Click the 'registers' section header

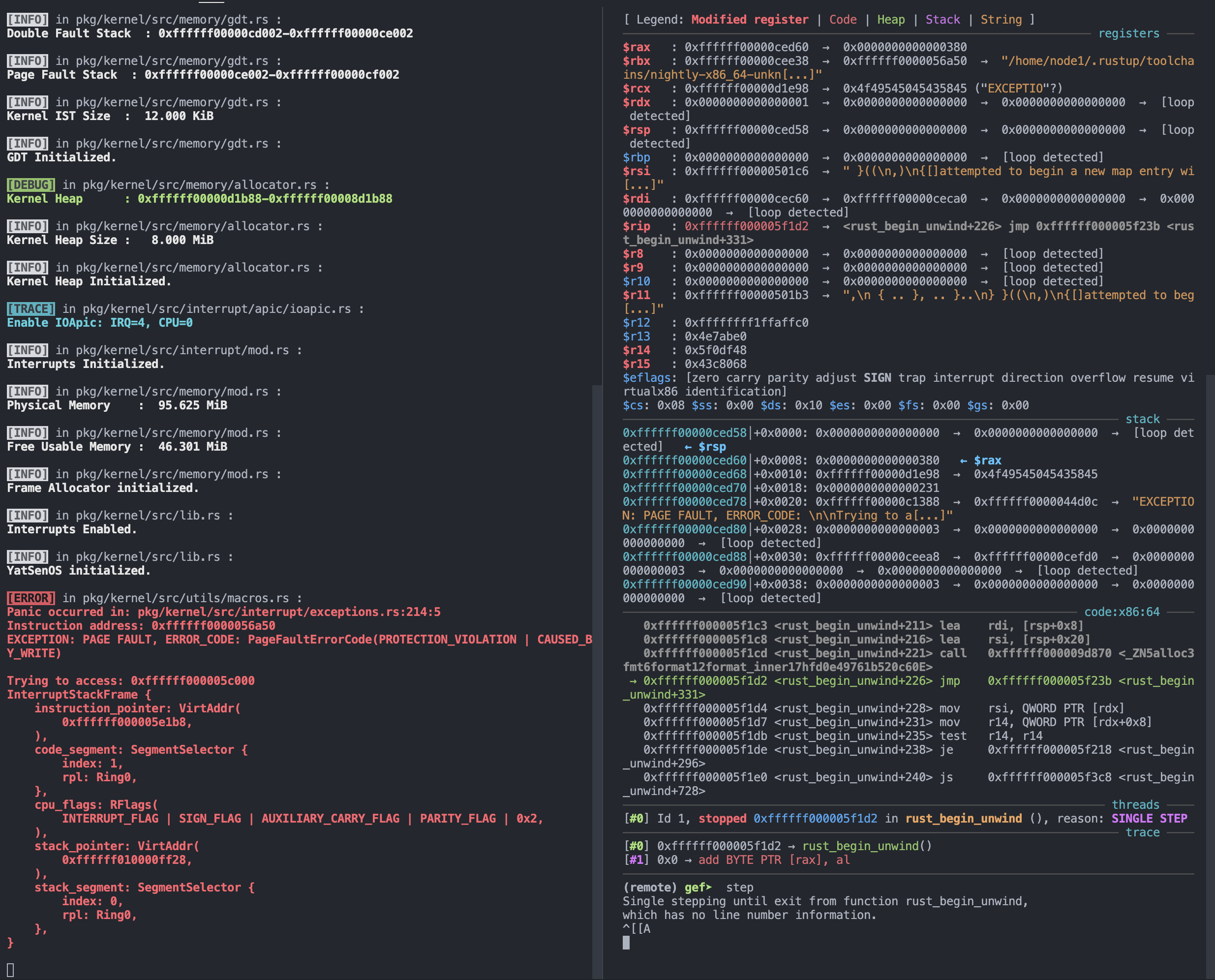pyautogui.click(x=1128, y=33)
